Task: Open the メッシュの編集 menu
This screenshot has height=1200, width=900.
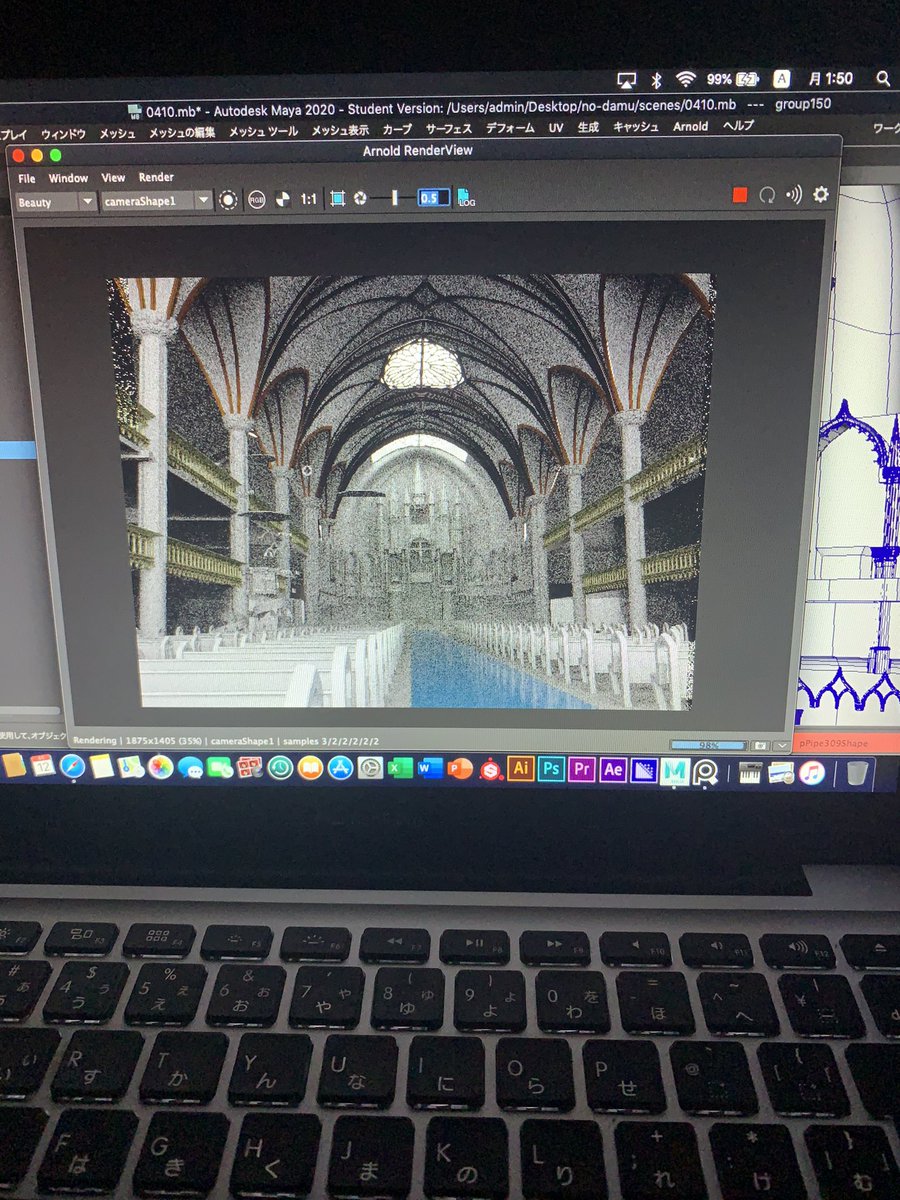Action: pyautogui.click(x=182, y=132)
